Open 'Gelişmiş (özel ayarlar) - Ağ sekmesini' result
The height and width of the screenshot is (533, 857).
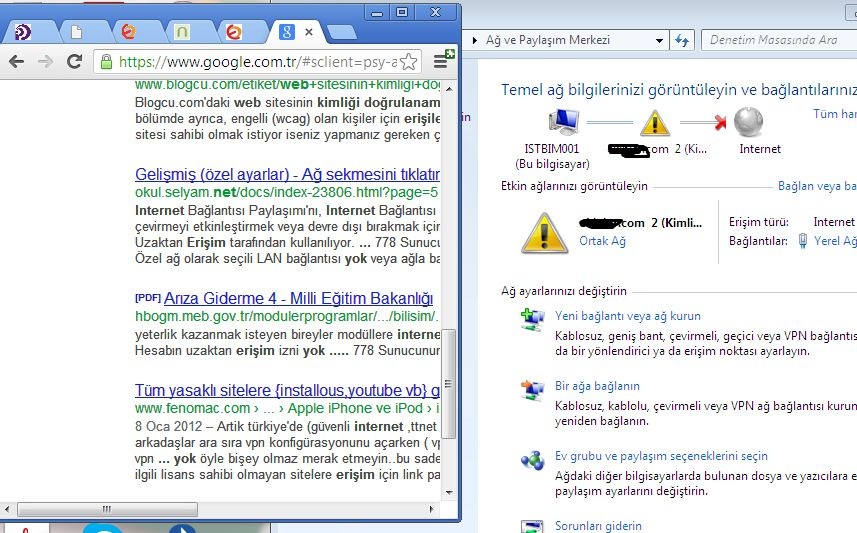(287, 174)
